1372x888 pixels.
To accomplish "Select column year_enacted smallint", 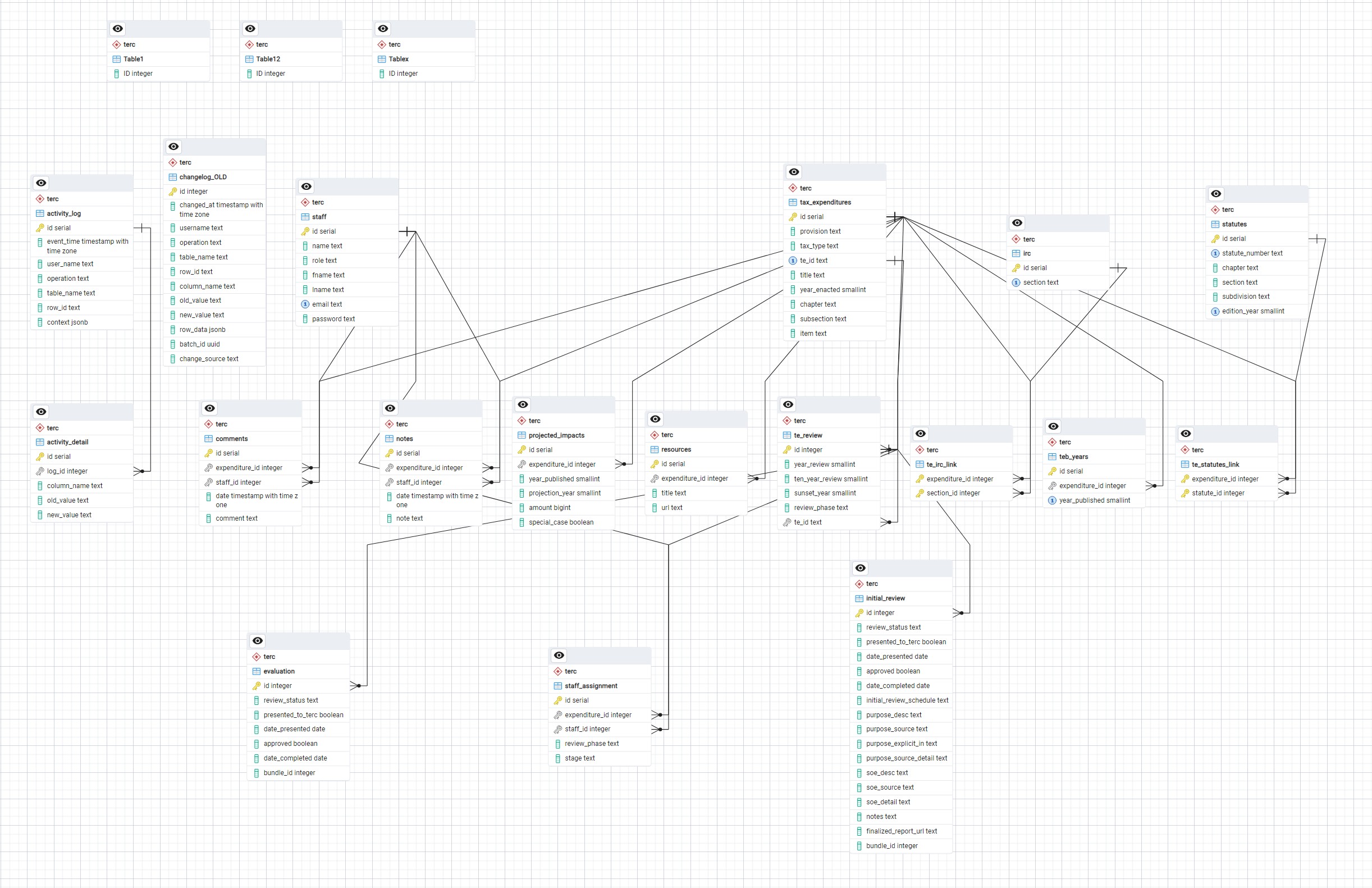I will click(x=832, y=290).
